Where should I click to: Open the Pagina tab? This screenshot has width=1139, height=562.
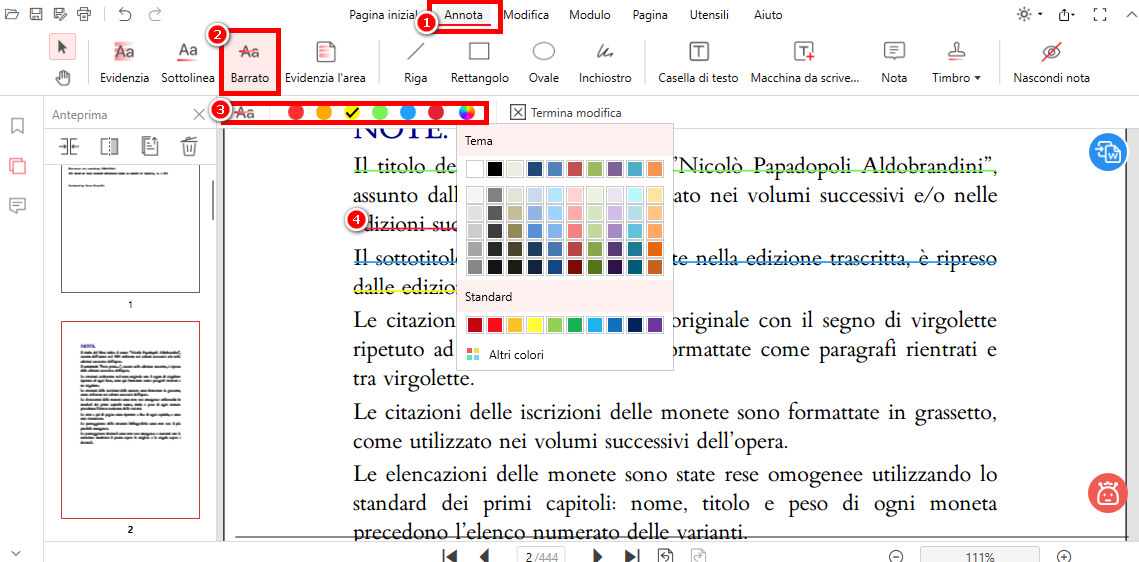coord(649,15)
